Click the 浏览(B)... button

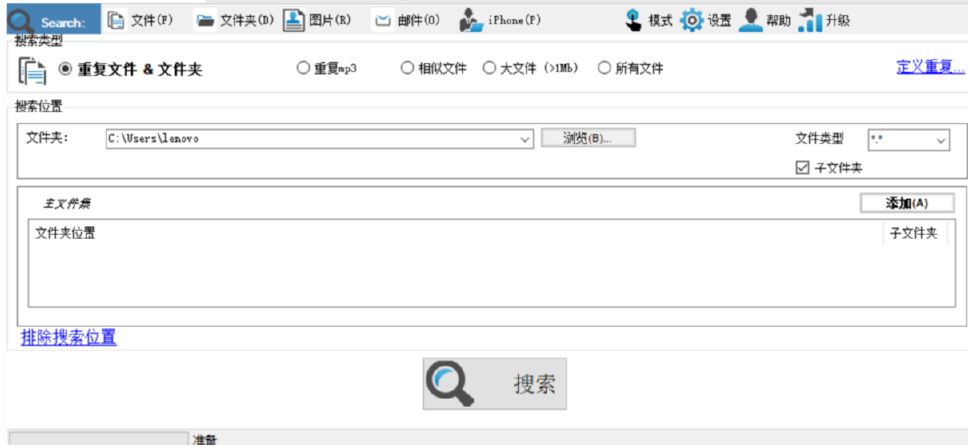(x=588, y=138)
